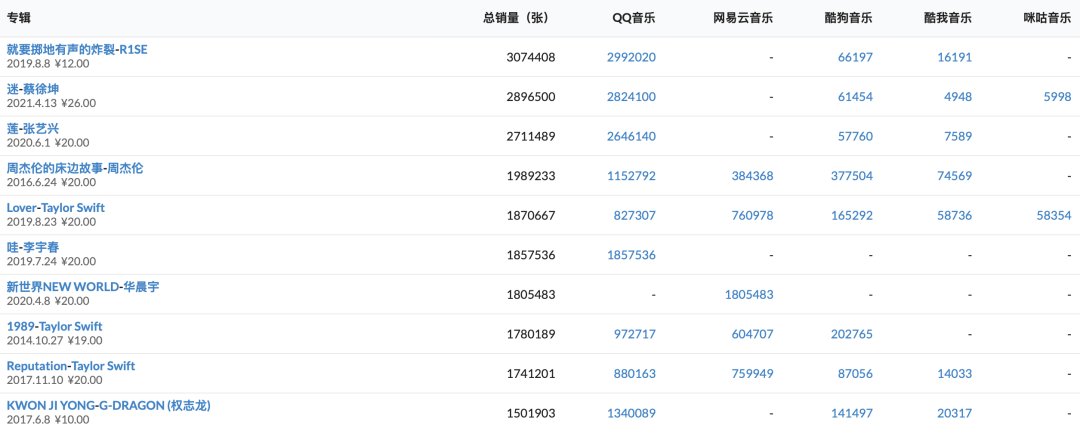Click the 网易云音乐 column header
Image resolution: width=1080 pixels, height=430 pixels.
tap(743, 18)
